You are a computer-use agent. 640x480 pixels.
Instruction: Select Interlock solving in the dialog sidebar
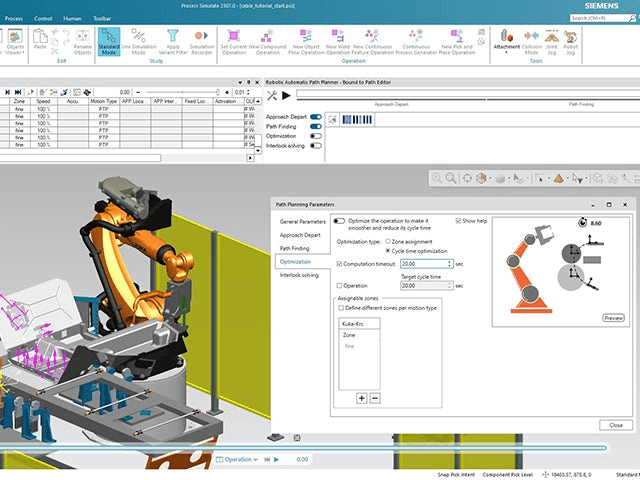pyautogui.click(x=299, y=275)
